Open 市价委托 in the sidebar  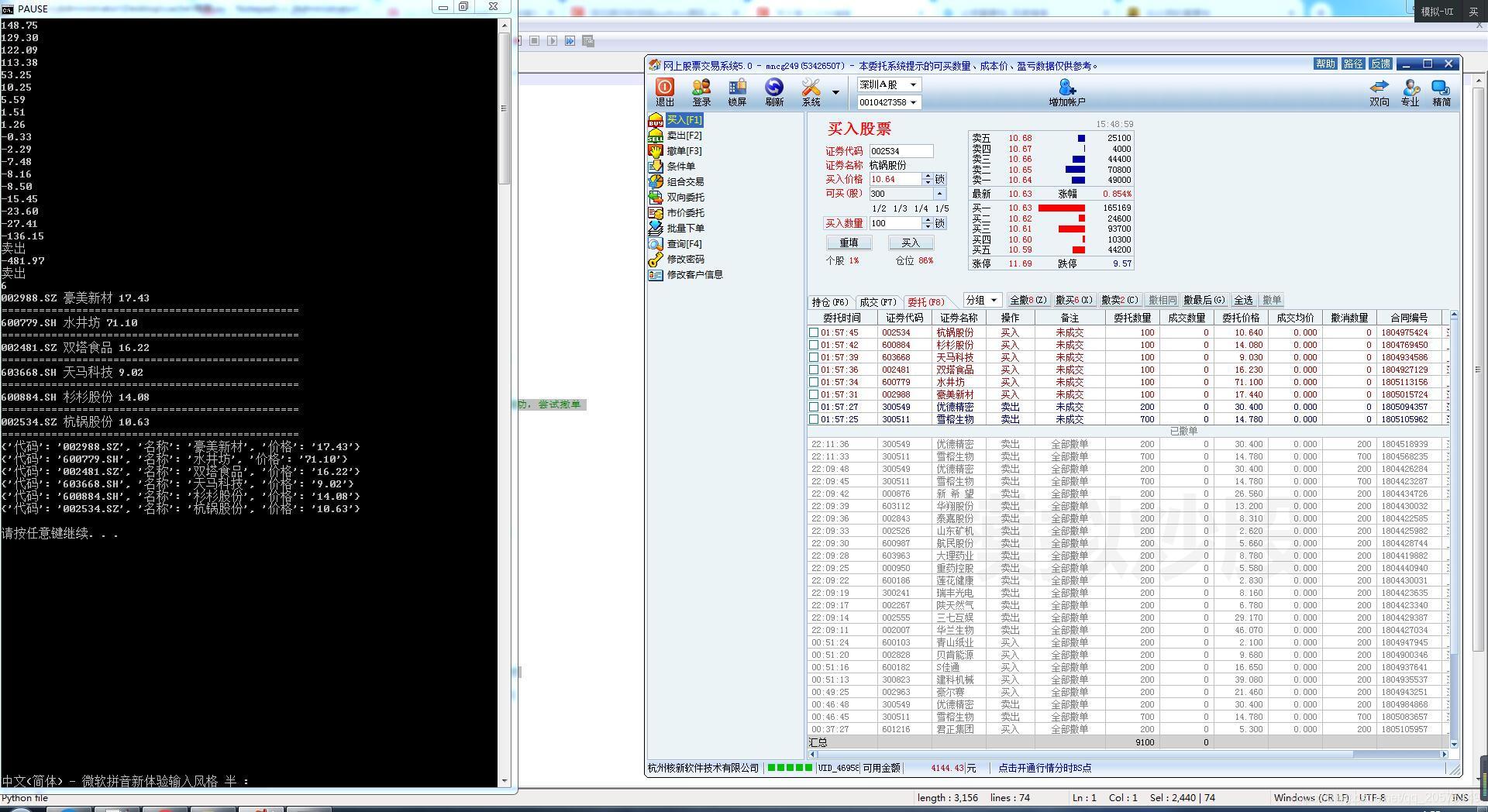(686, 212)
